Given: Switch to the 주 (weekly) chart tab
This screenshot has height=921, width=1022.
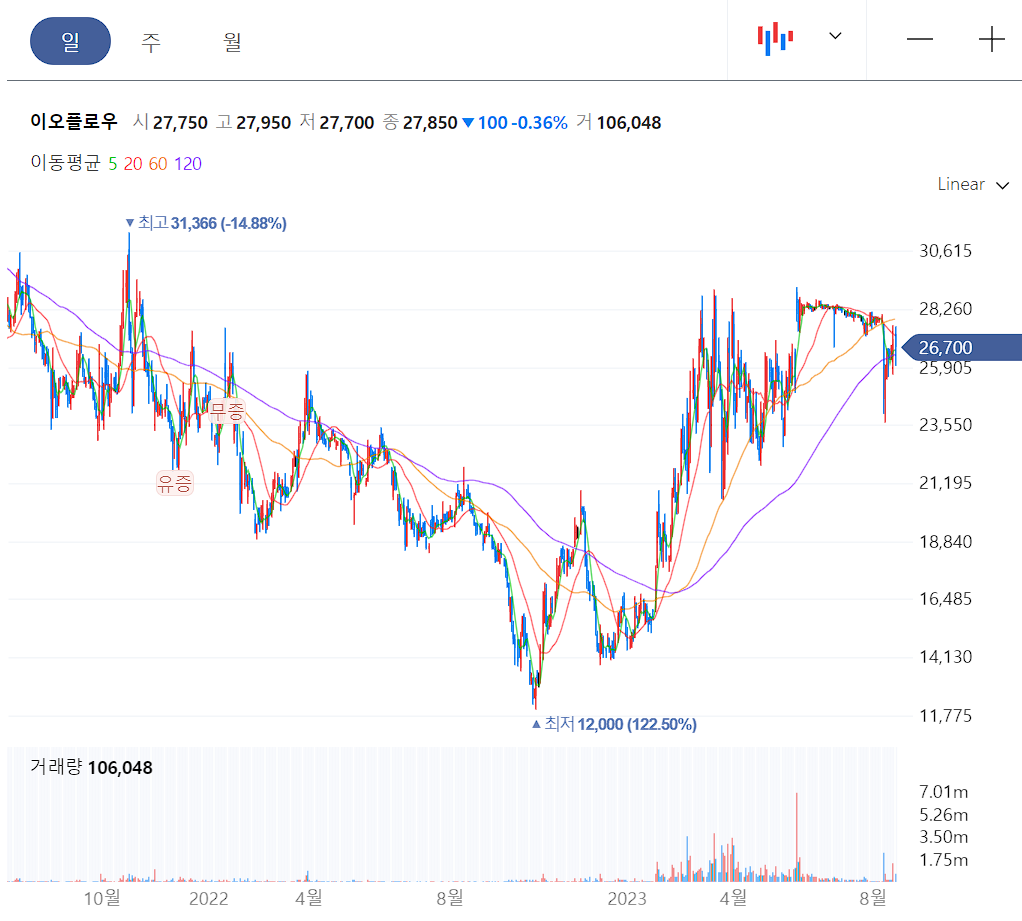Looking at the screenshot, I should pyautogui.click(x=151, y=42).
